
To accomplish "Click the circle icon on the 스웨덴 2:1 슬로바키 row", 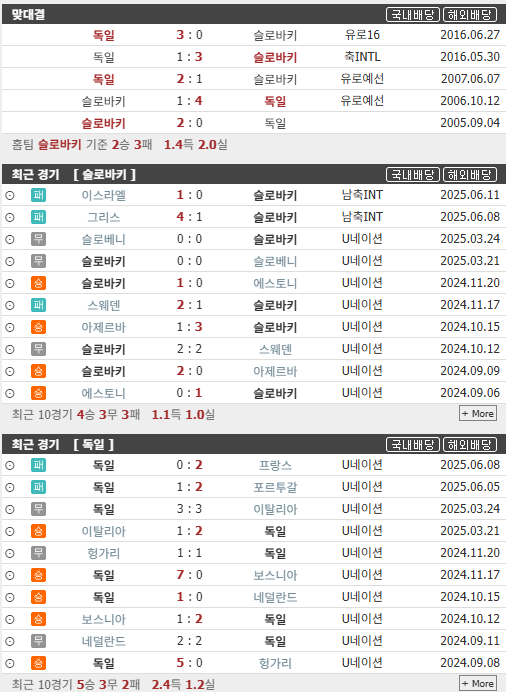I will [x=10, y=305].
